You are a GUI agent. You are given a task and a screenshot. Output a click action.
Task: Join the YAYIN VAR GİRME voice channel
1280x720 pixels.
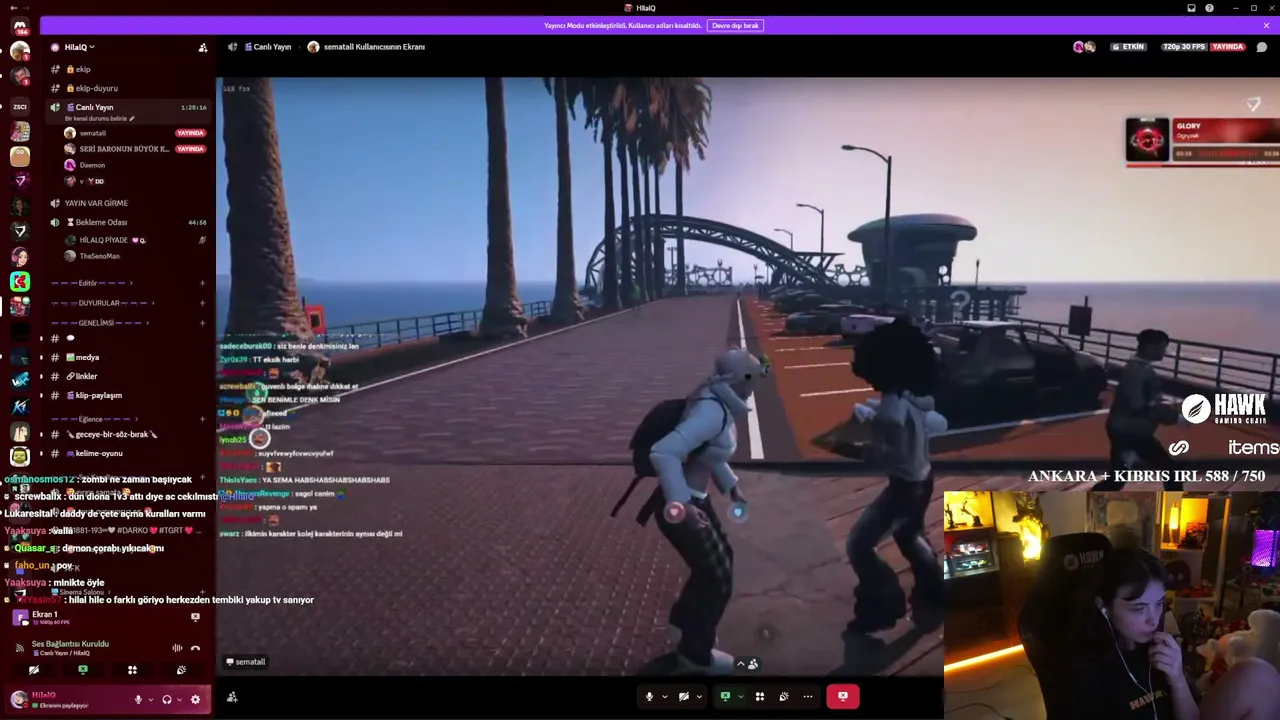click(130, 203)
